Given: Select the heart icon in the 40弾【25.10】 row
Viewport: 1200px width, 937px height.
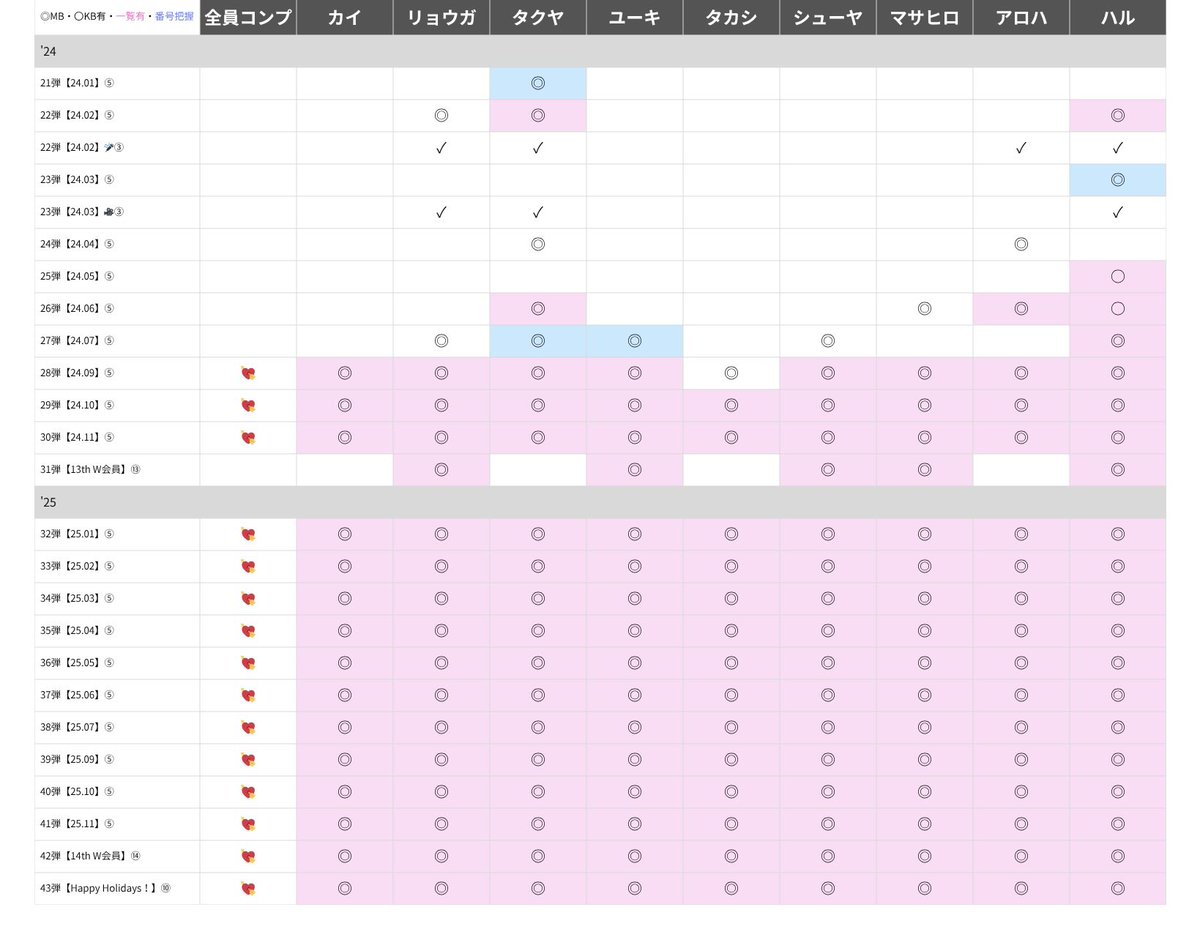Looking at the screenshot, I should coord(249,791).
